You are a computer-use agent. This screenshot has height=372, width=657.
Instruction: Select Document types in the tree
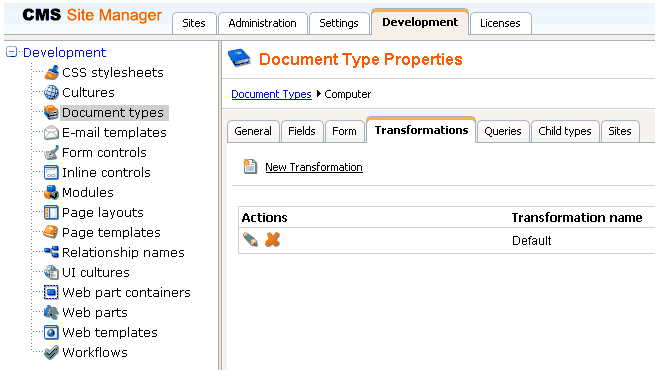(113, 113)
